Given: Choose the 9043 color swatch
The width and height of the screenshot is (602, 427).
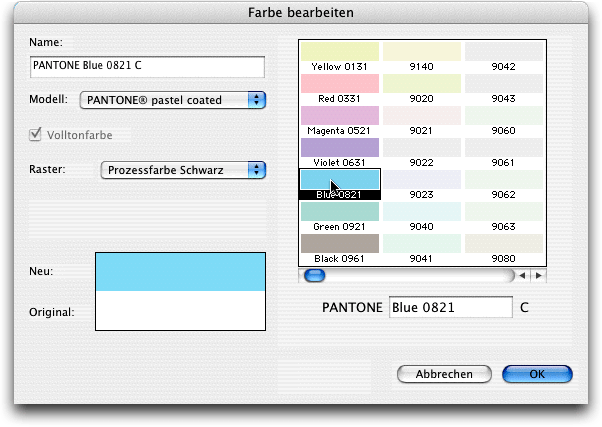Looking at the screenshot, I should coord(504,83).
